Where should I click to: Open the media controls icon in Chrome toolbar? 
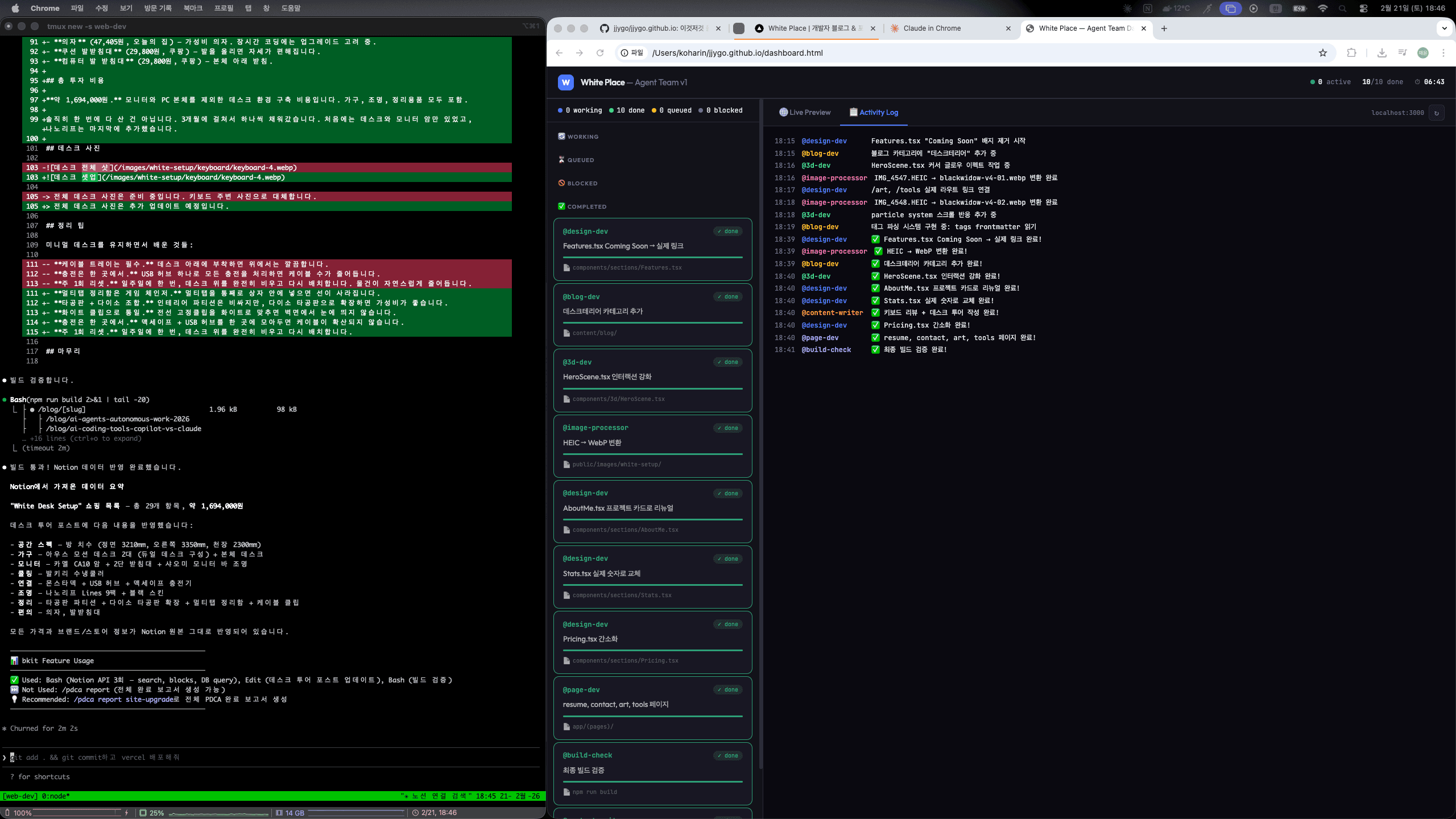[1403, 53]
